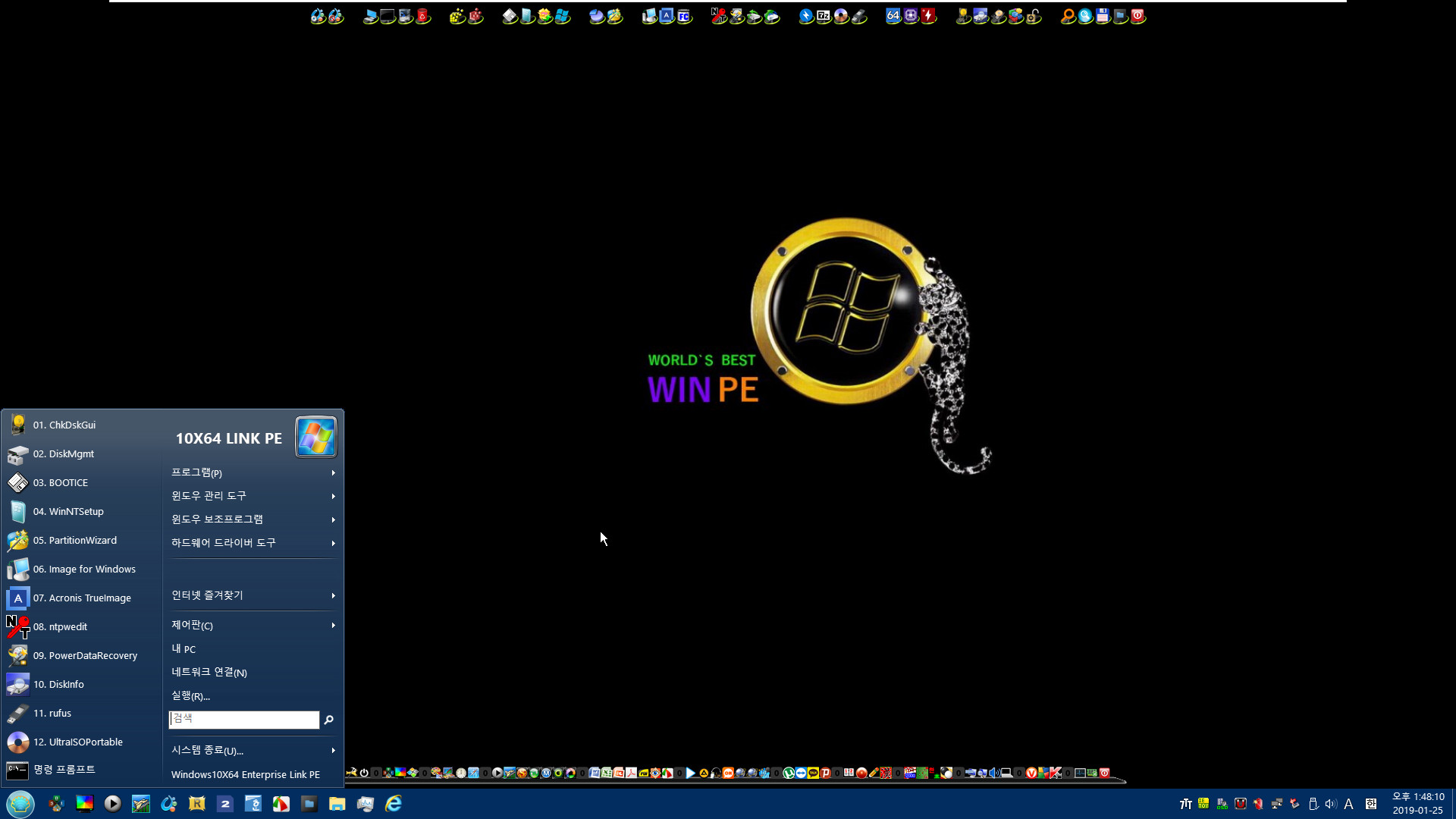Image resolution: width=1456 pixels, height=819 pixels.
Task: Select Windows10X64 Enterprise Link PE label
Action: click(245, 775)
